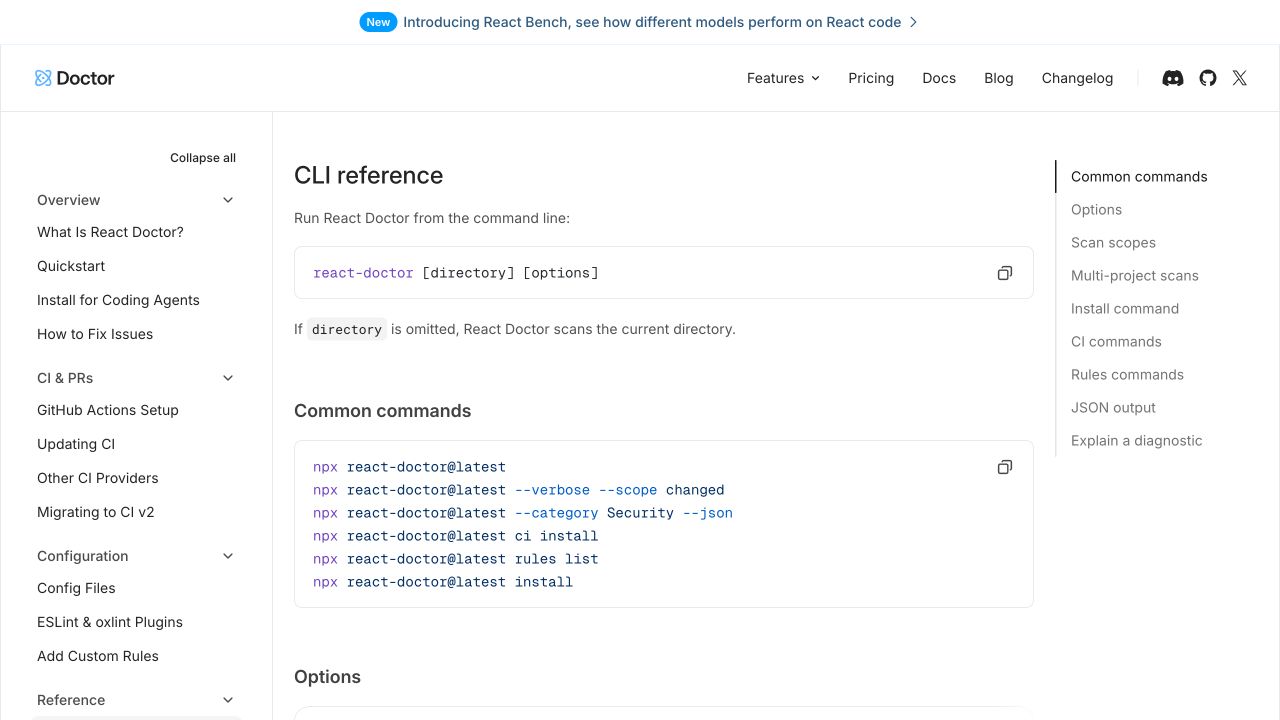Jump to Install command section
Viewport: 1280px width, 720px height.
click(x=1125, y=309)
